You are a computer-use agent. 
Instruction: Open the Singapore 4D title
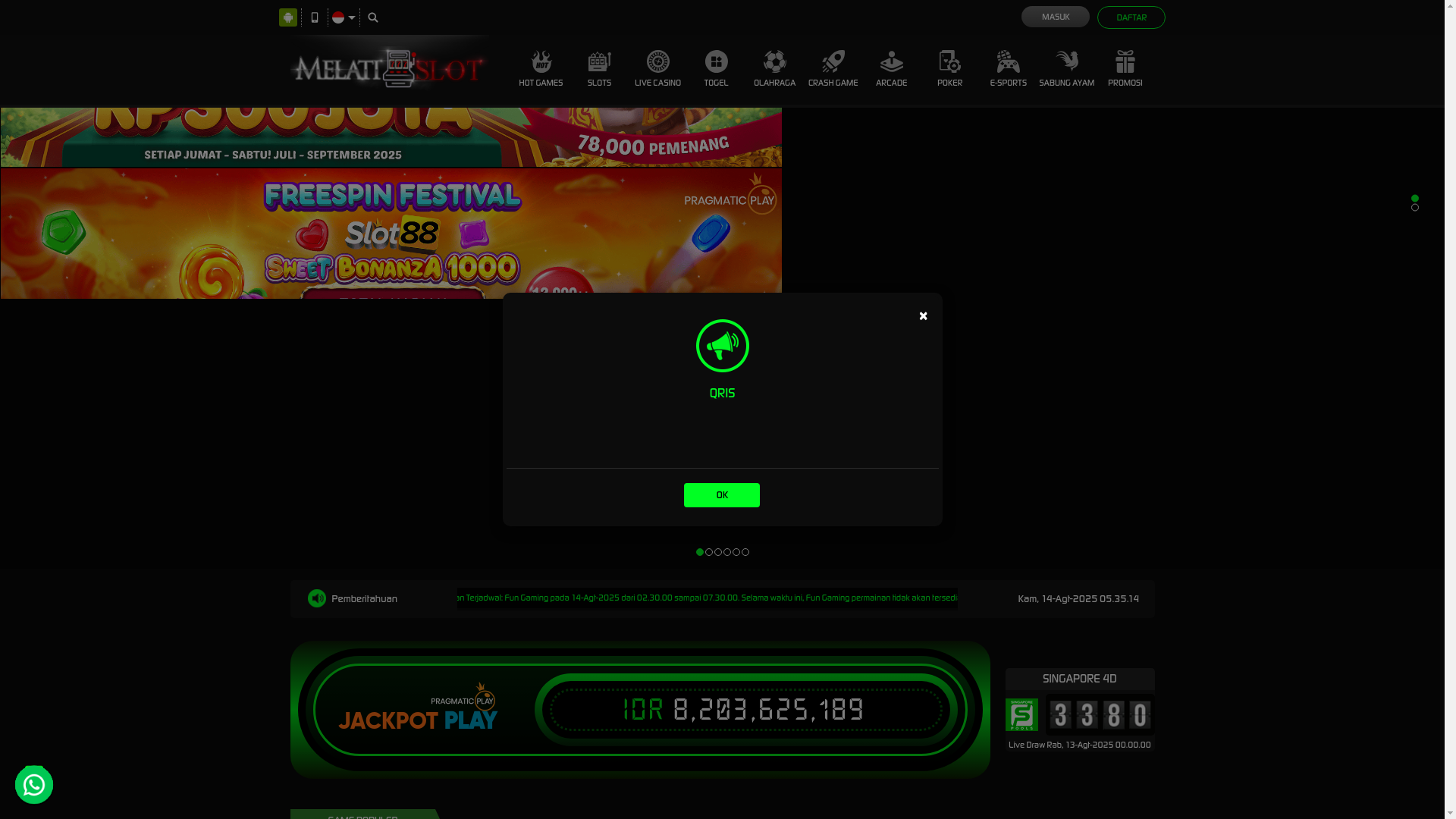(1079, 679)
